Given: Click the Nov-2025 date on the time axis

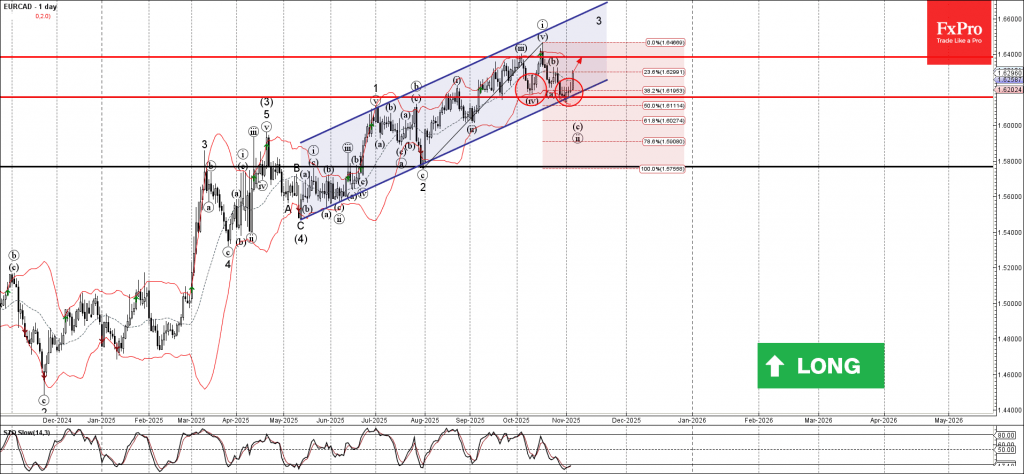Looking at the screenshot, I should (566, 422).
